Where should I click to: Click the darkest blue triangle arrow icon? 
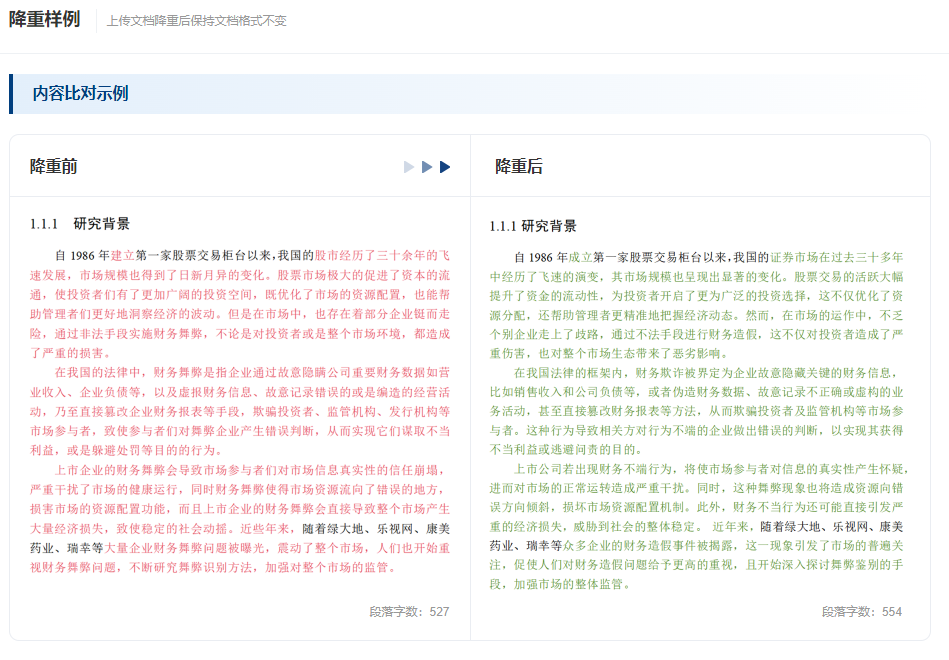pyautogui.click(x=445, y=167)
